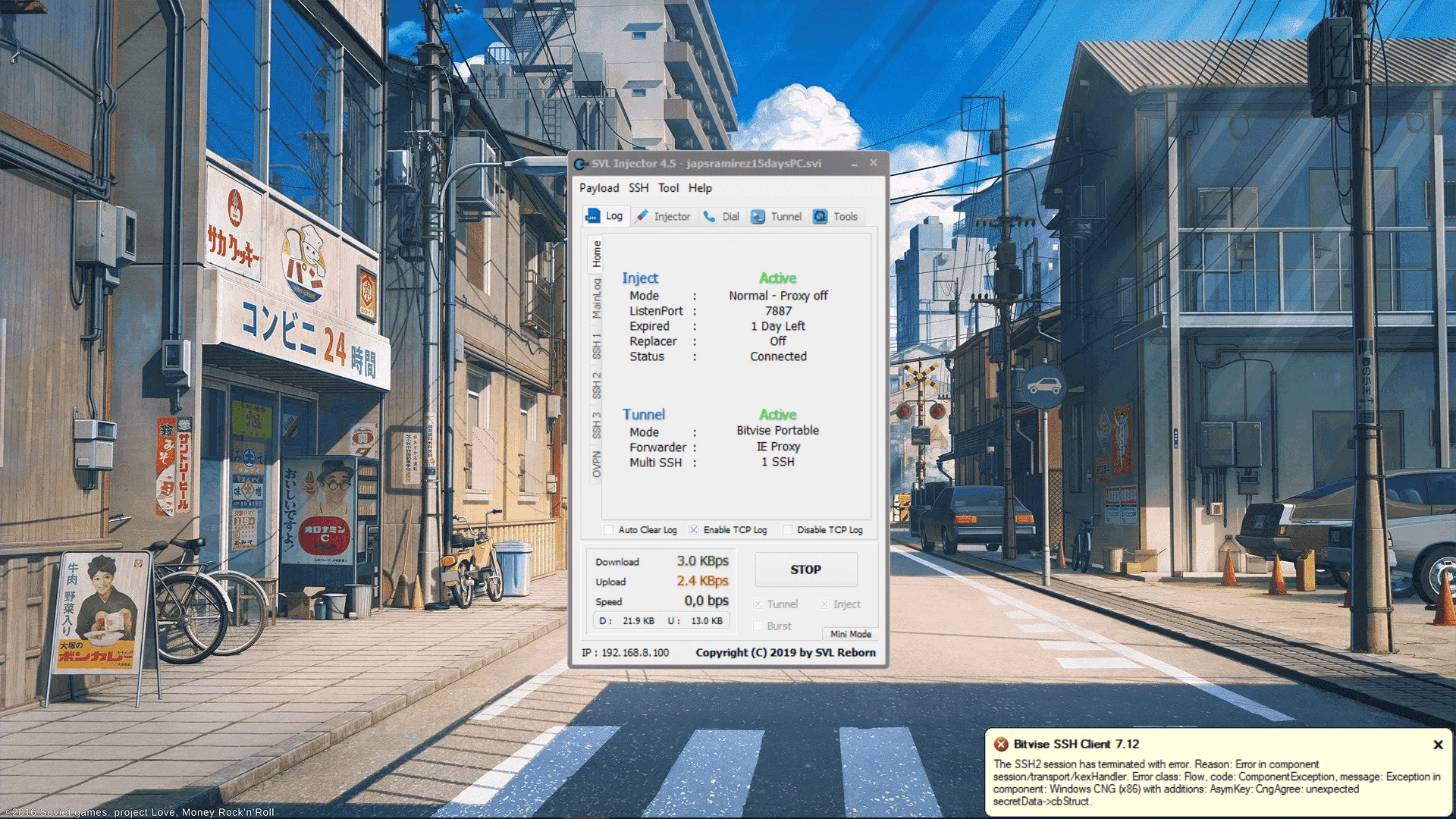Open the Tool menu

tap(668, 188)
